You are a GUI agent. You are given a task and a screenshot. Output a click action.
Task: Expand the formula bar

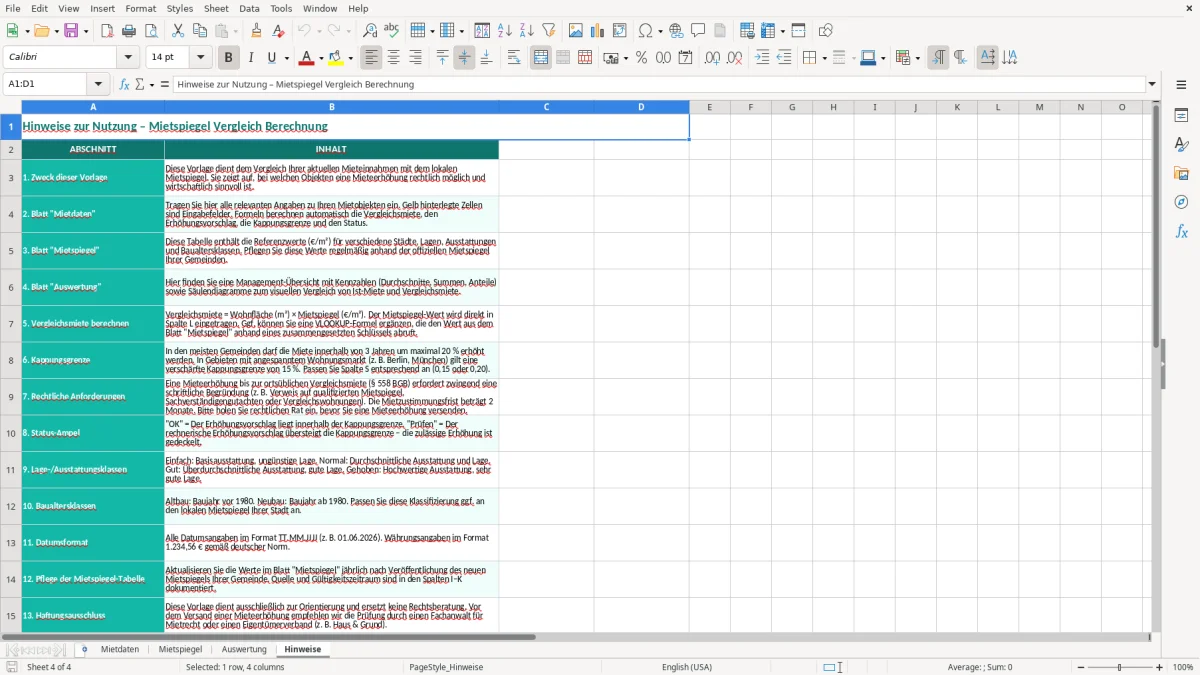(1152, 85)
